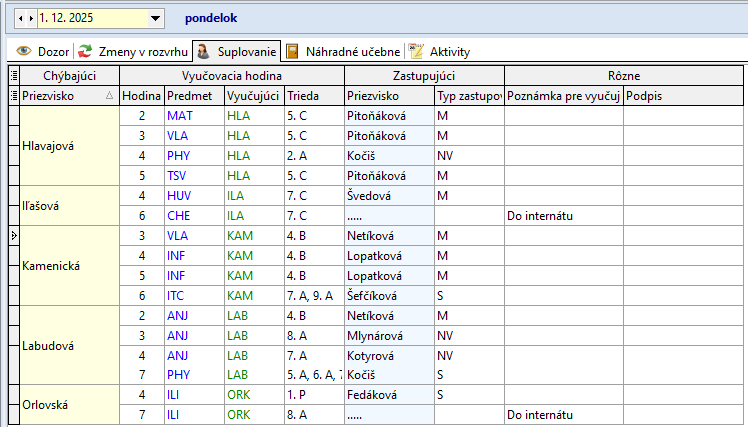The width and height of the screenshot is (748, 427).
Task: Click the Náhradné učebne door icon
Action: point(292,51)
